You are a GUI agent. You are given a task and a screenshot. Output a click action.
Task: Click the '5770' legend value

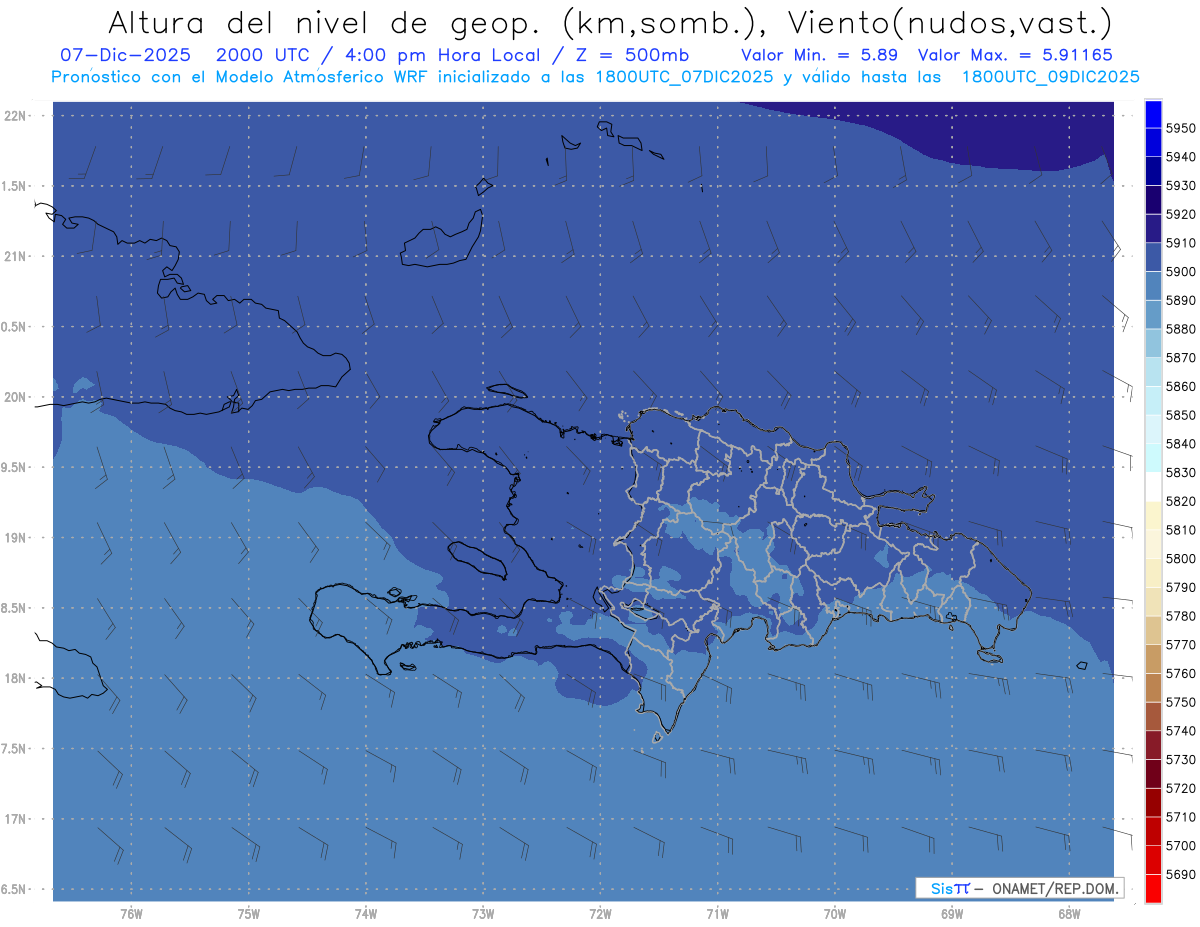[x=1180, y=645]
